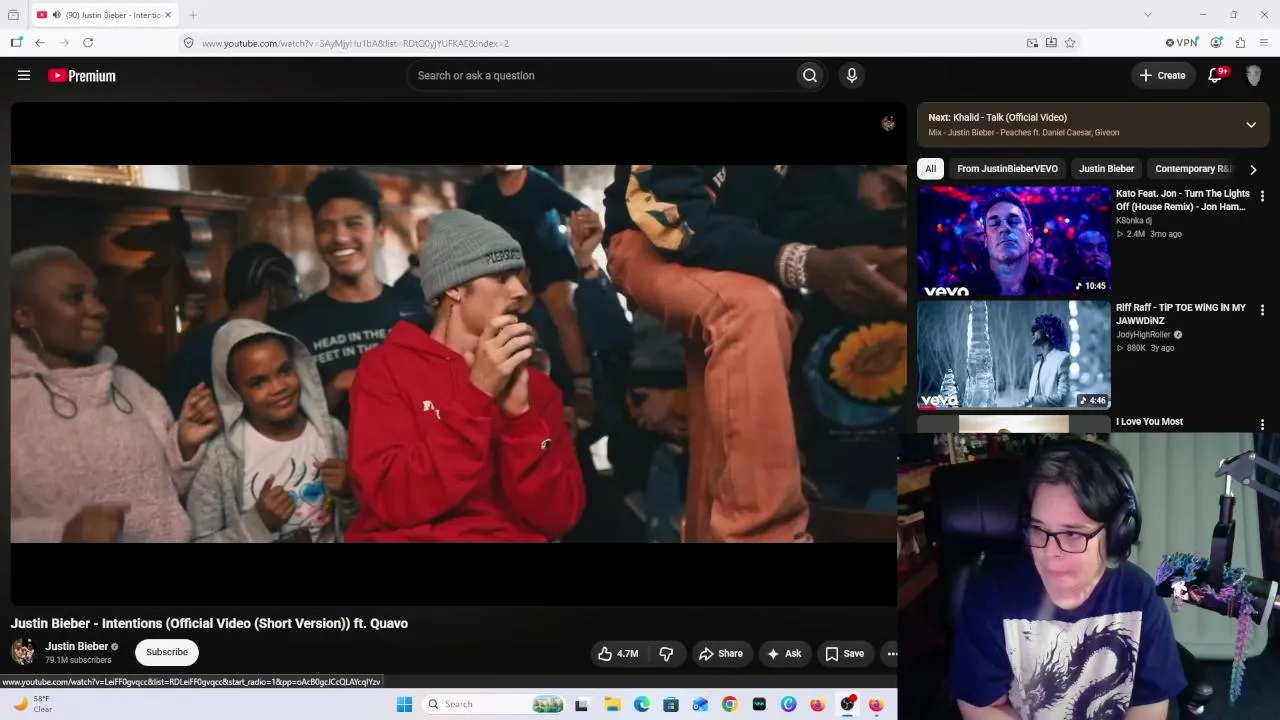Share the Intentions video

(721, 654)
